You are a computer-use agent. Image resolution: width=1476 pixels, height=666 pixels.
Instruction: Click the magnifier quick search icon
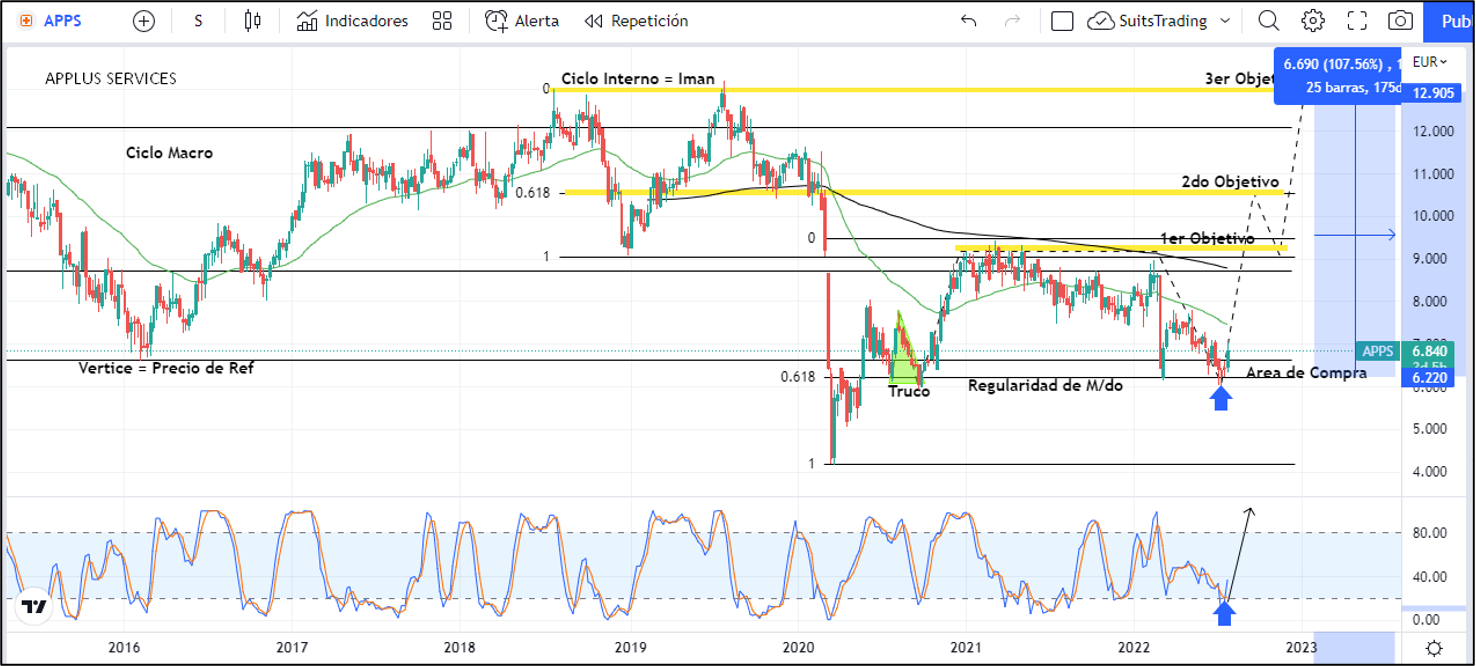coord(1268,21)
